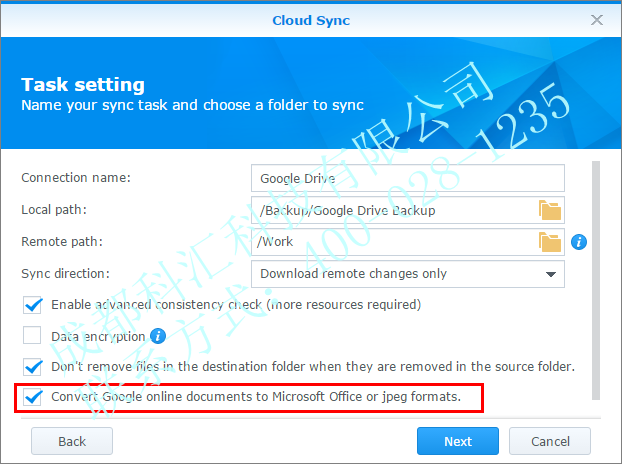Show Data encryption info tooltip
This screenshot has height=464, width=622.
point(157,336)
